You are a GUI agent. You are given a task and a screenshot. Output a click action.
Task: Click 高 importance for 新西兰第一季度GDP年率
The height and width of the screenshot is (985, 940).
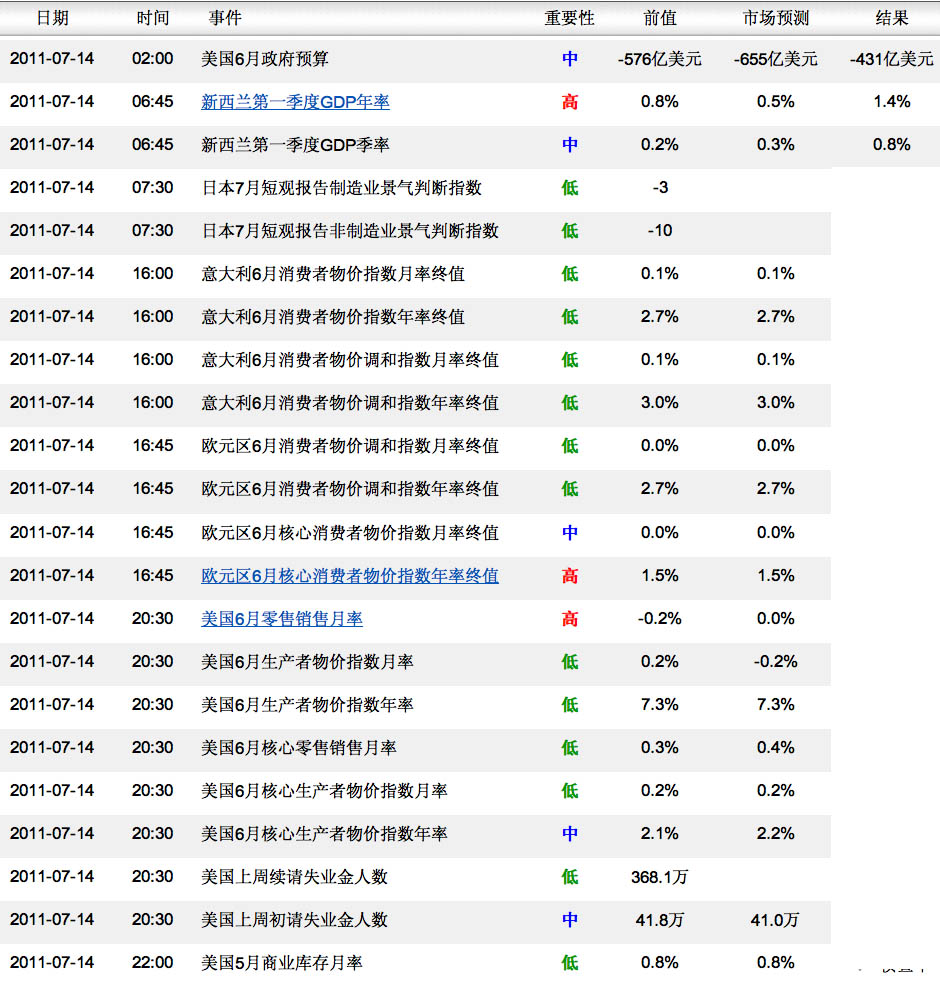[x=570, y=102]
